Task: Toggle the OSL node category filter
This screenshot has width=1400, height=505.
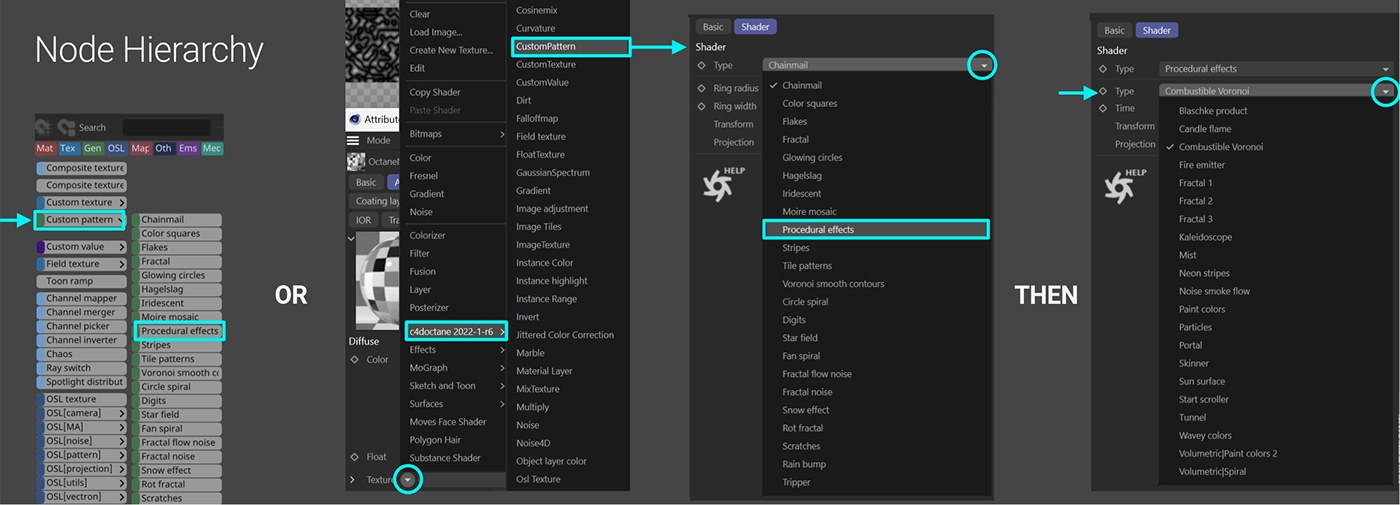Action: pyautogui.click(x=116, y=148)
